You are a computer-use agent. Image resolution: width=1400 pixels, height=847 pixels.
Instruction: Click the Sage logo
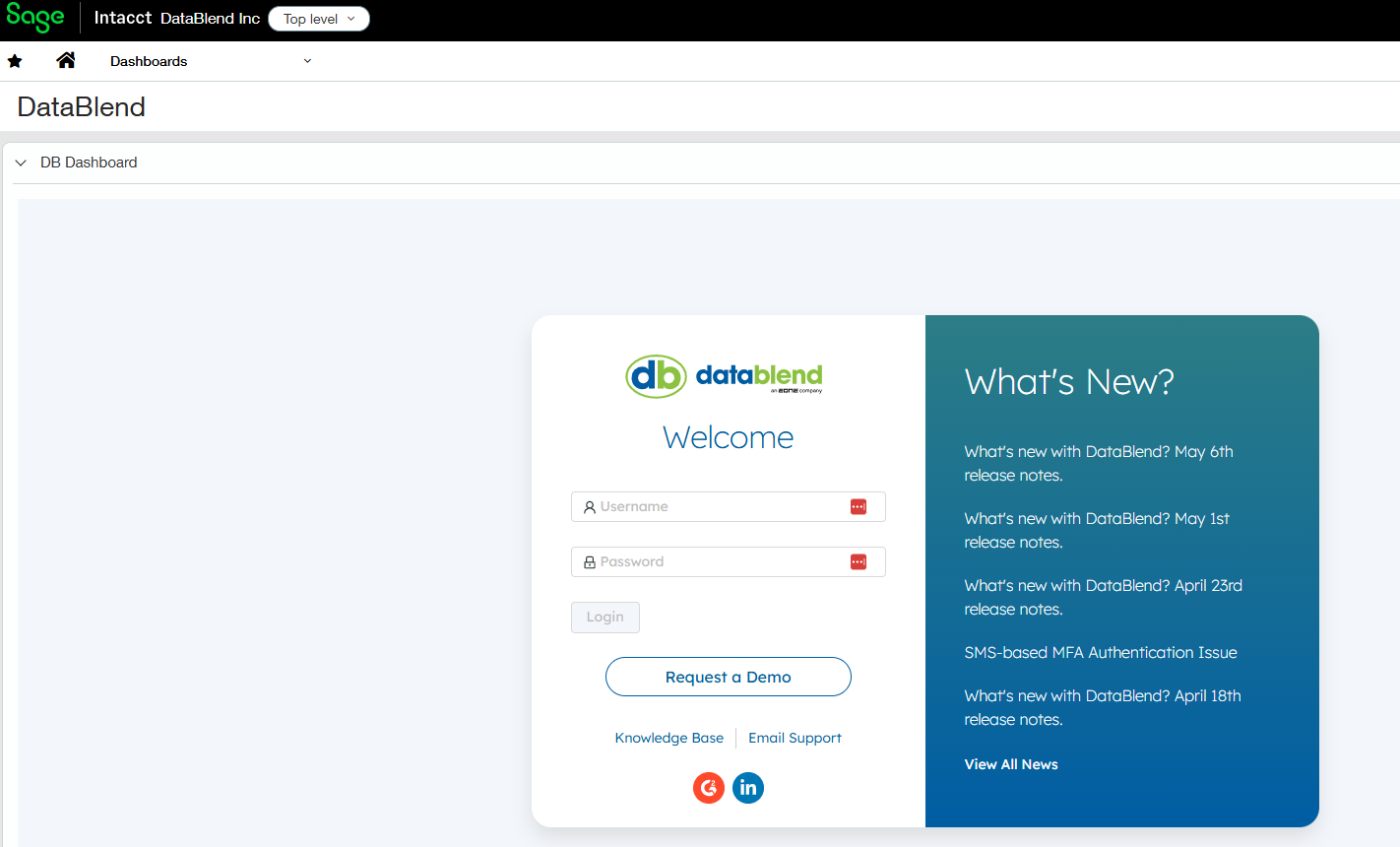click(35, 18)
